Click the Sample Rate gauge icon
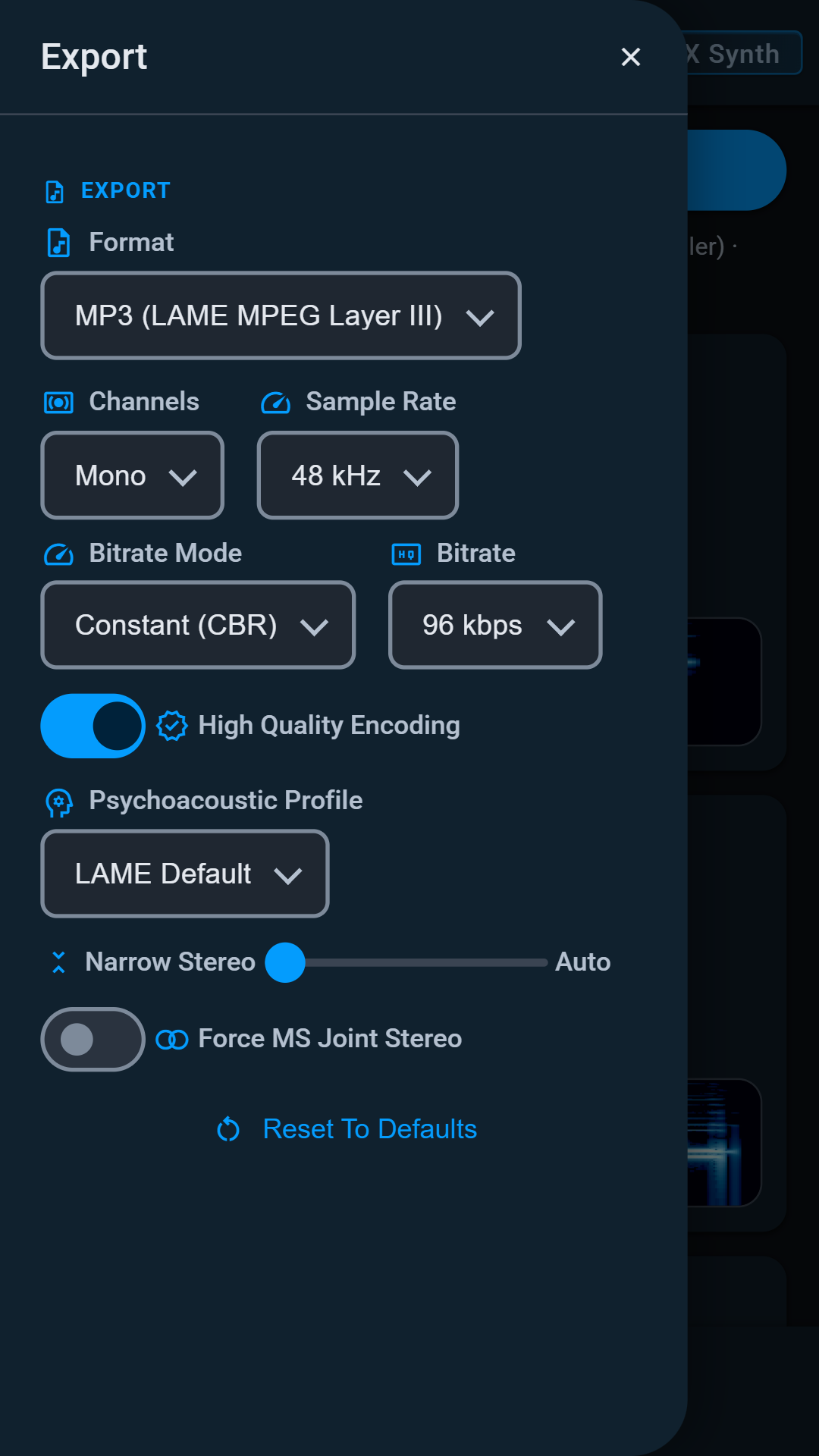Screen dimensions: 819x1456 click(275, 403)
